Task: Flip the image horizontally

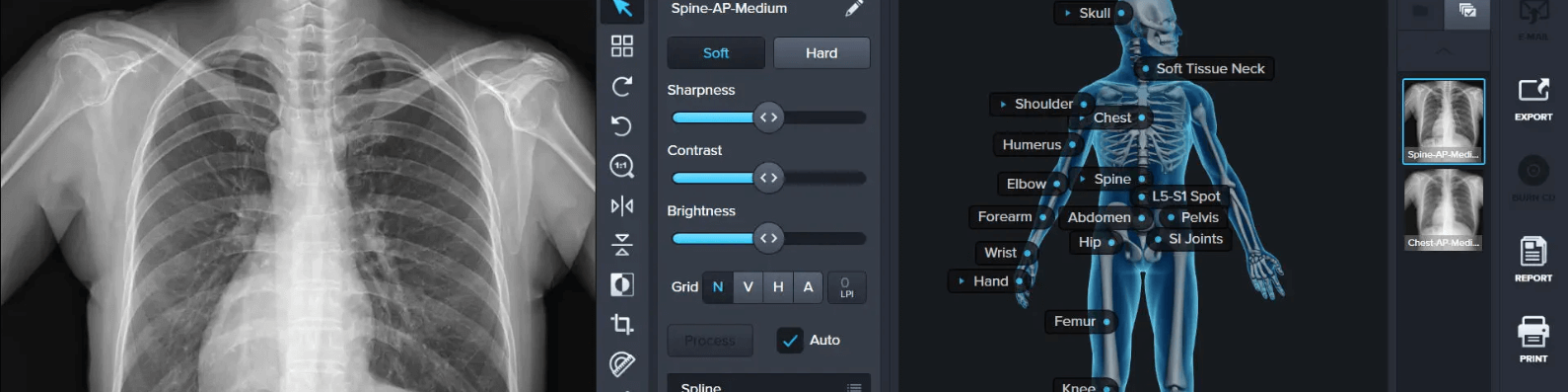Action: click(621, 205)
